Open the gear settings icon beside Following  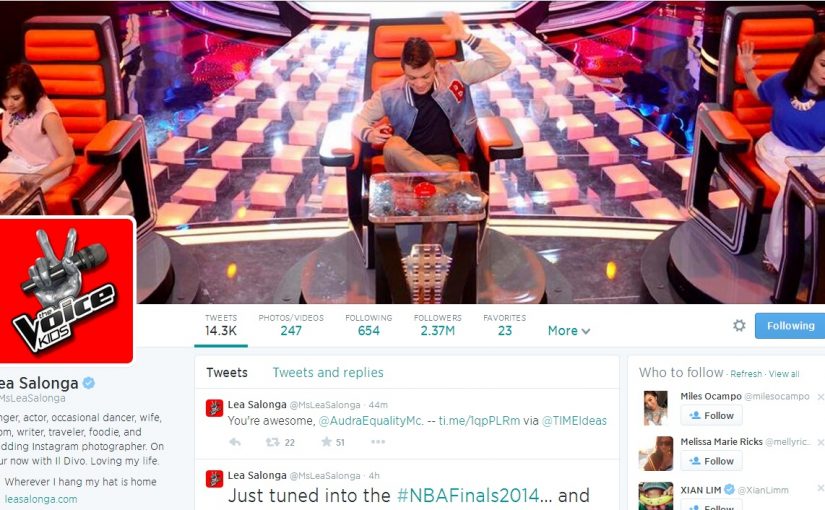coord(739,325)
